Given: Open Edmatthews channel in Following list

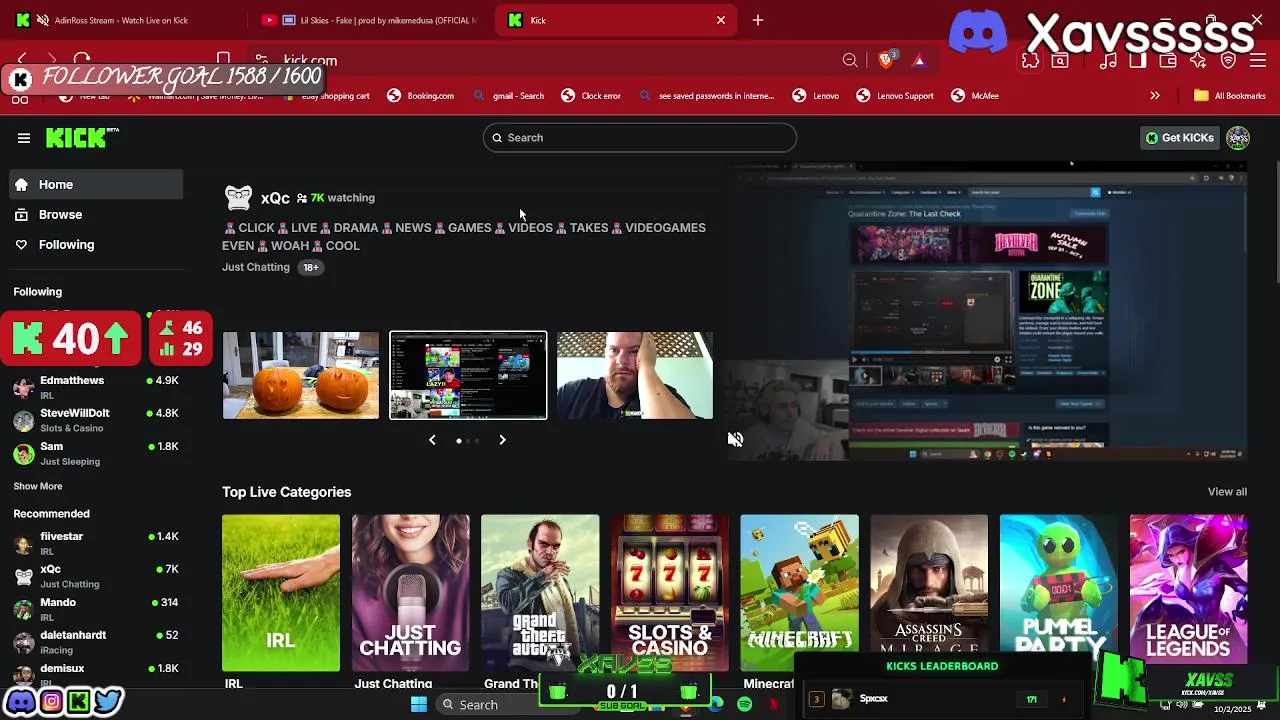Looking at the screenshot, I should [97, 387].
